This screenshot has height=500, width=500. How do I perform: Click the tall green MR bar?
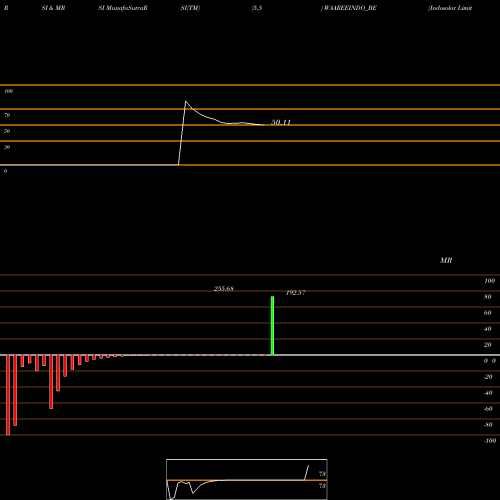272,326
